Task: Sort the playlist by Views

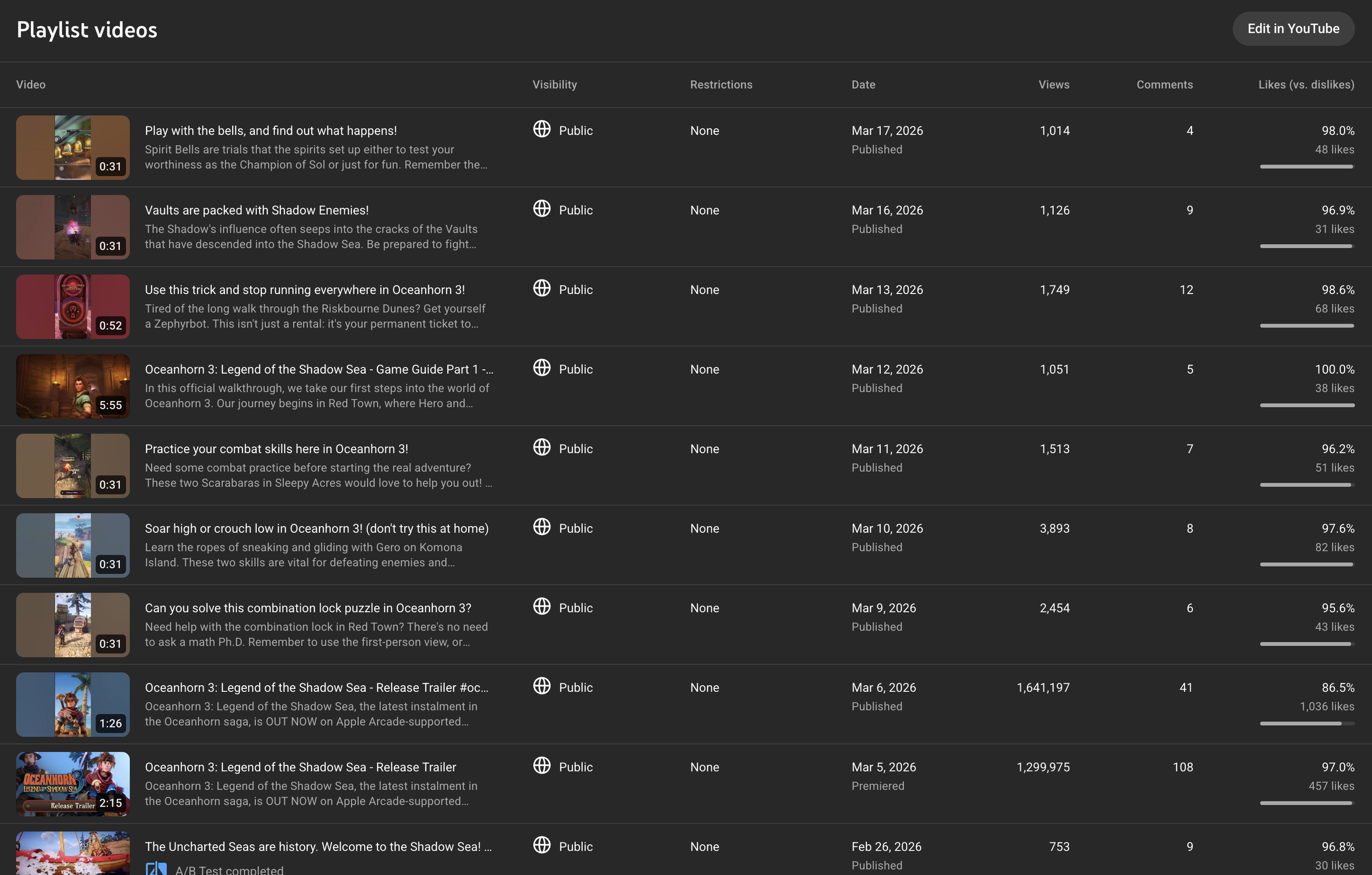Action: pyautogui.click(x=1054, y=84)
